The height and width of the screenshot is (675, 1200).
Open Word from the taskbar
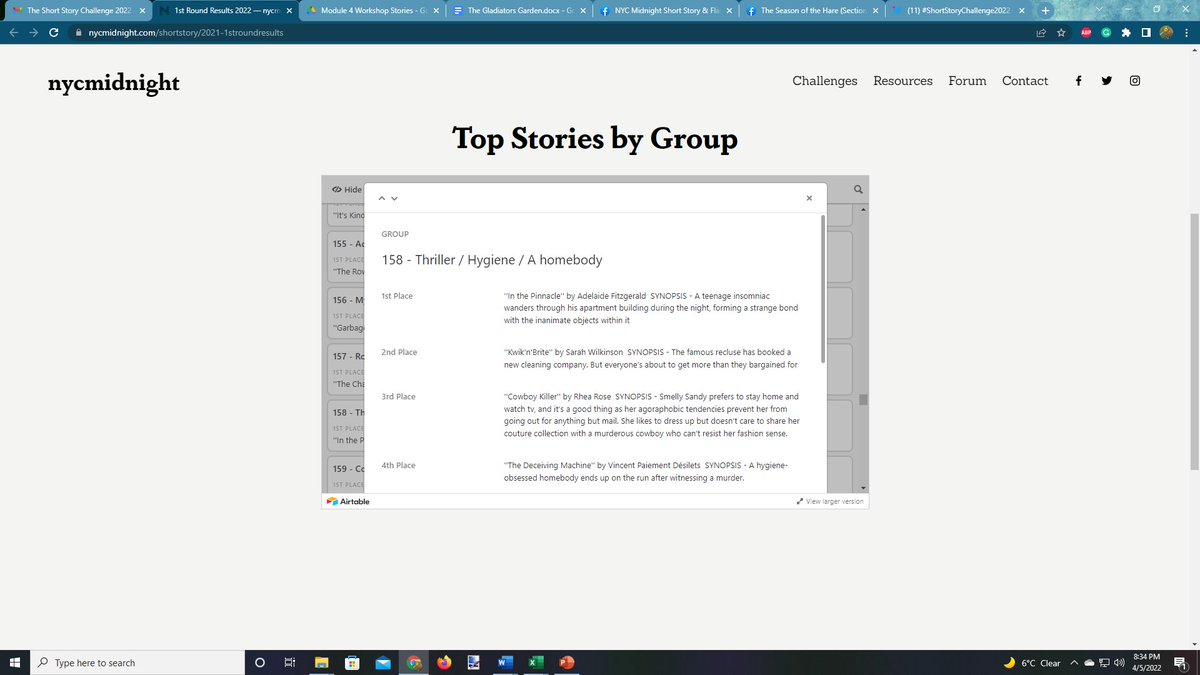tap(505, 662)
